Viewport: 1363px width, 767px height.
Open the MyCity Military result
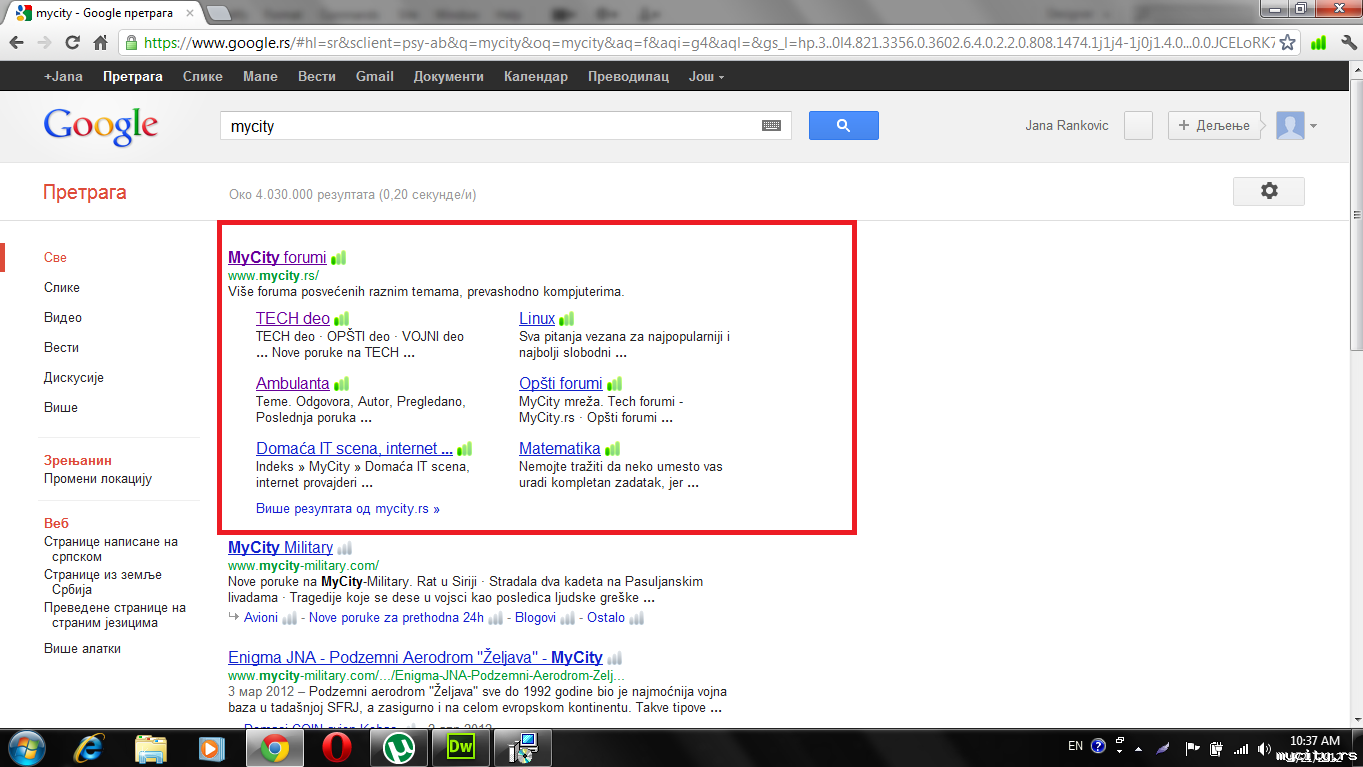tap(280, 548)
